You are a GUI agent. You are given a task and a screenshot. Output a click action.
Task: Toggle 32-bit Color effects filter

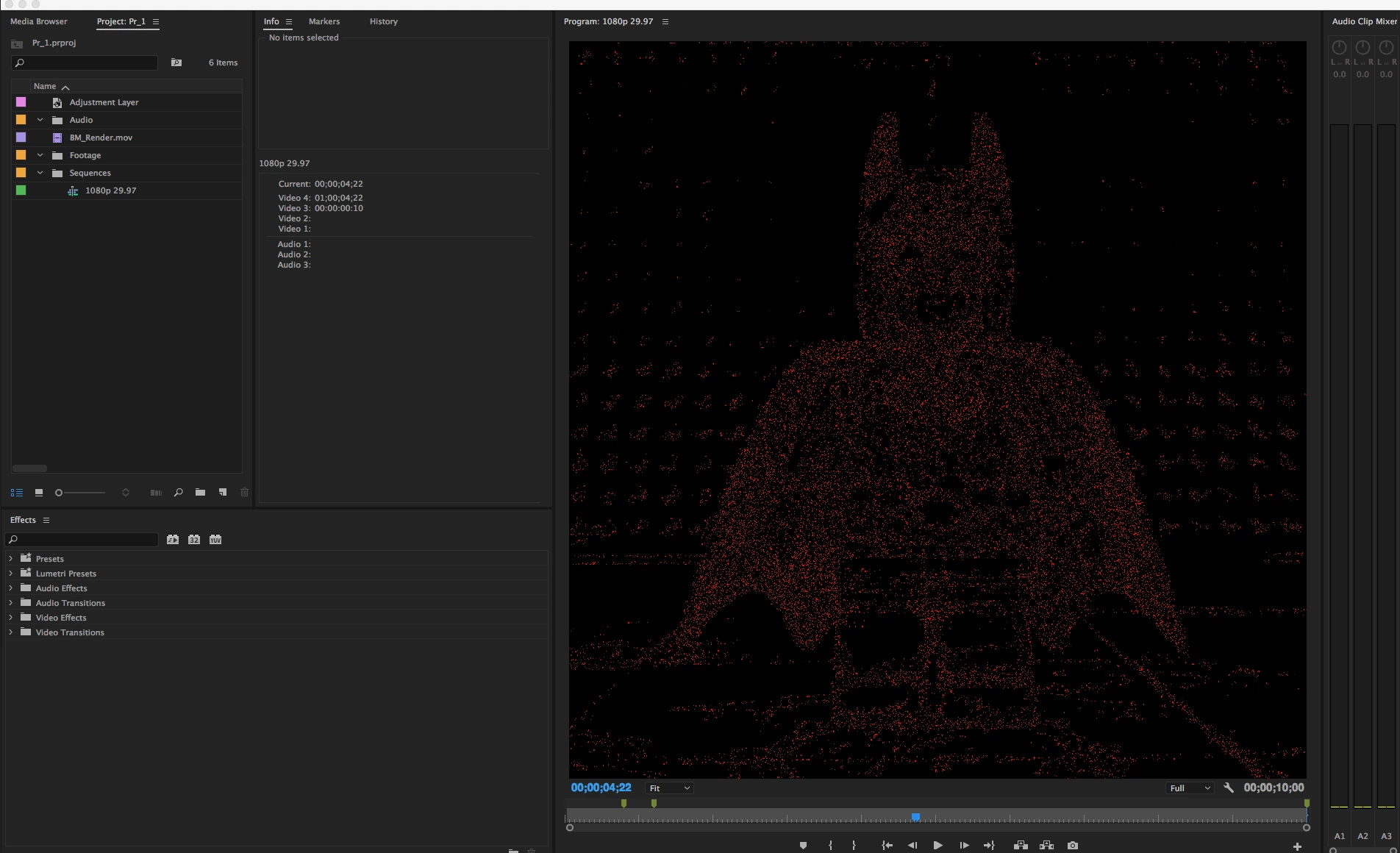pos(194,540)
